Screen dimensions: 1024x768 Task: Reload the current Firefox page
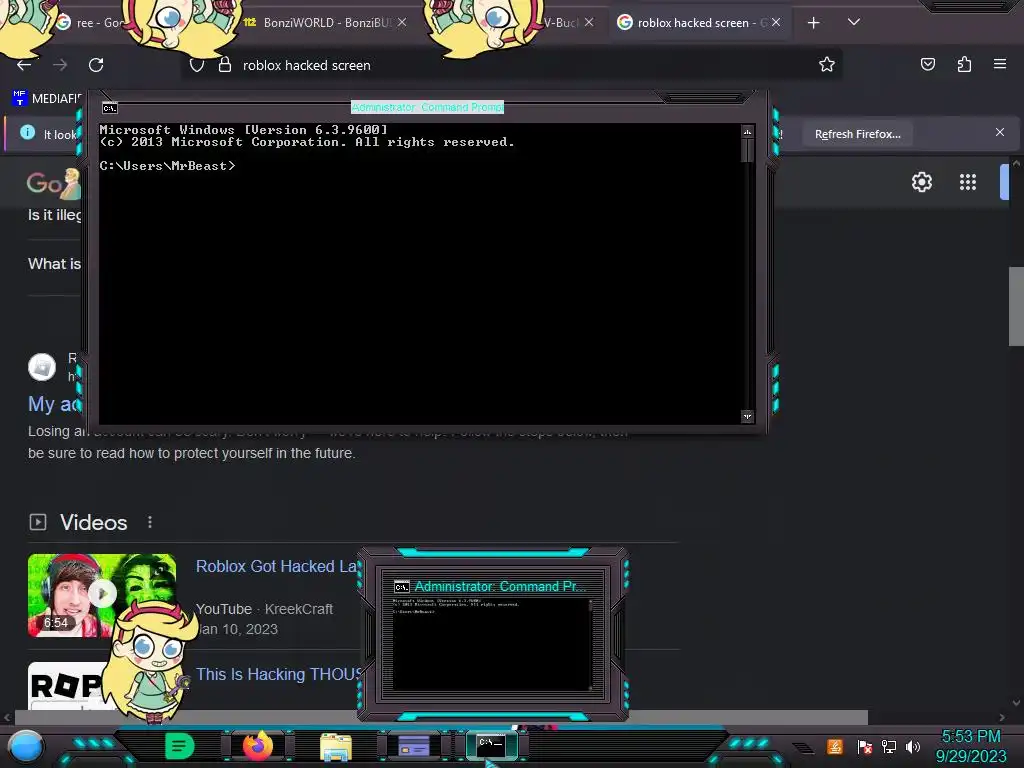[96, 65]
